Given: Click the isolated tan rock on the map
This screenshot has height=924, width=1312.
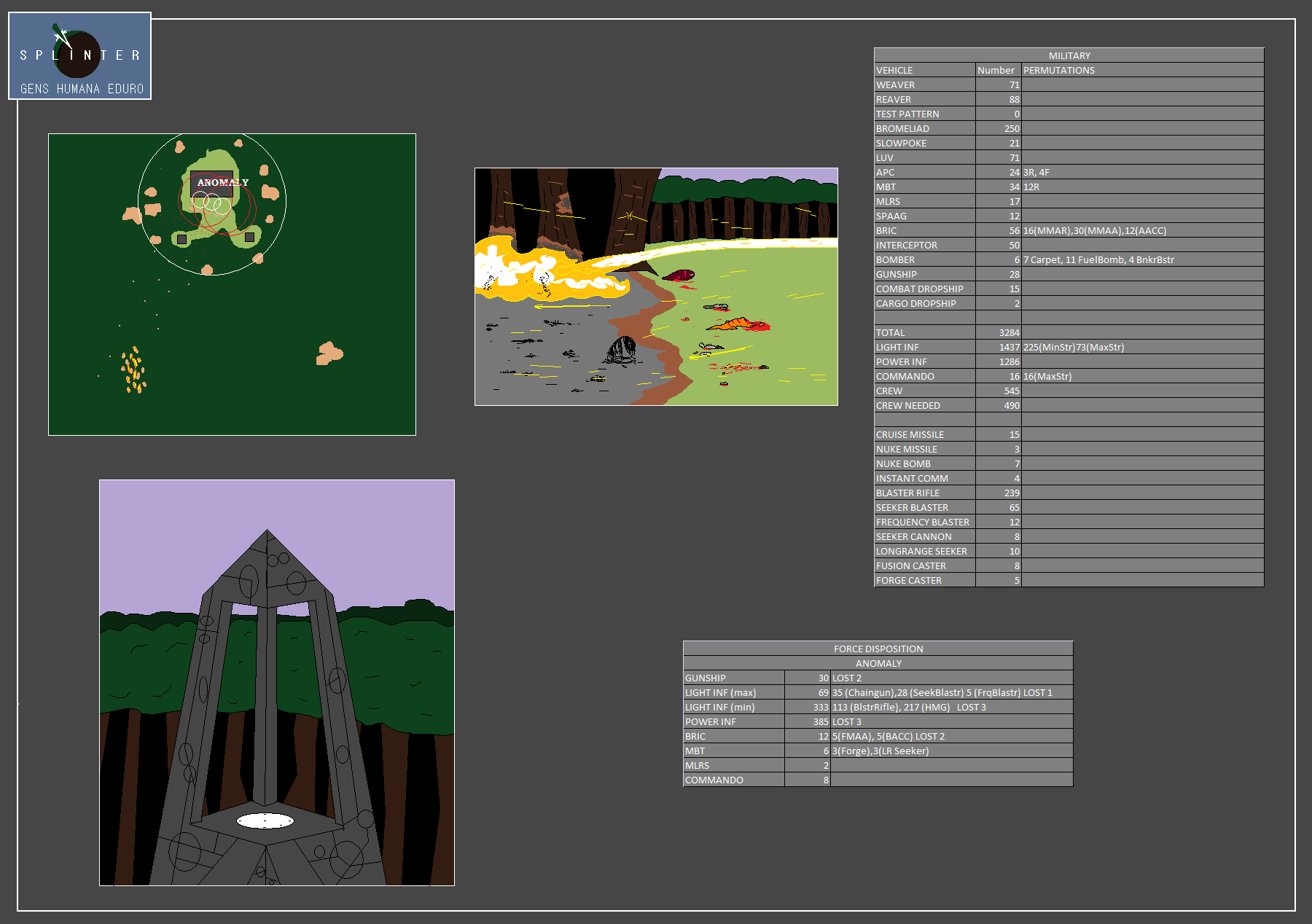Looking at the screenshot, I should (329, 353).
